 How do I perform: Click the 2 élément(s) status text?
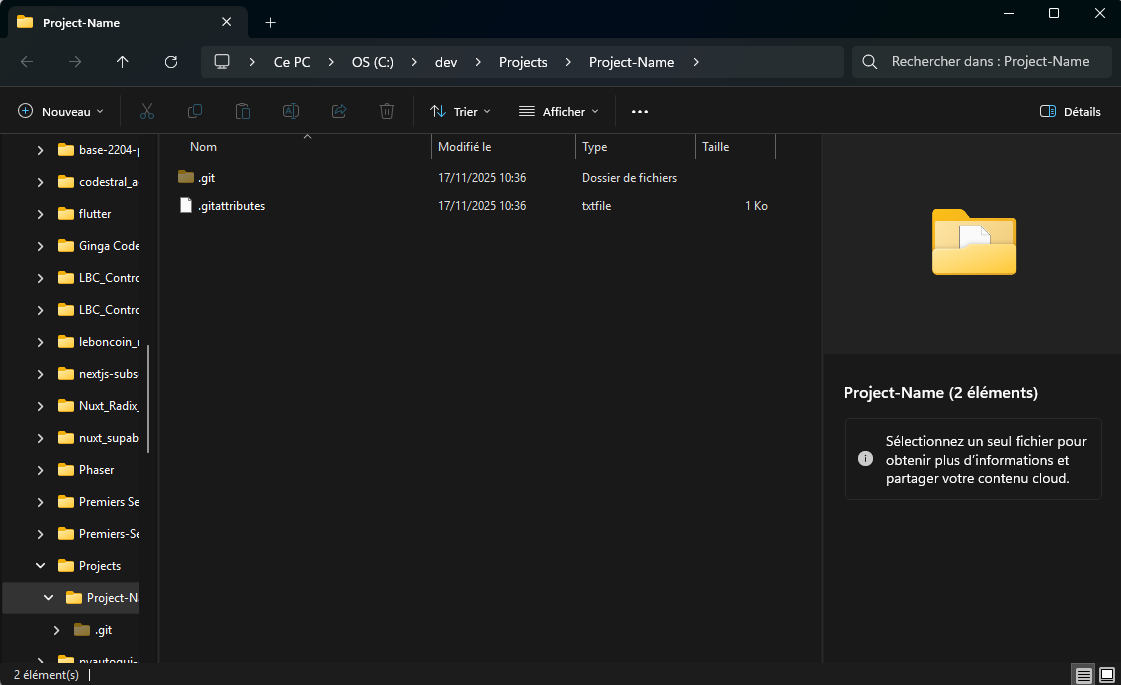(x=46, y=675)
